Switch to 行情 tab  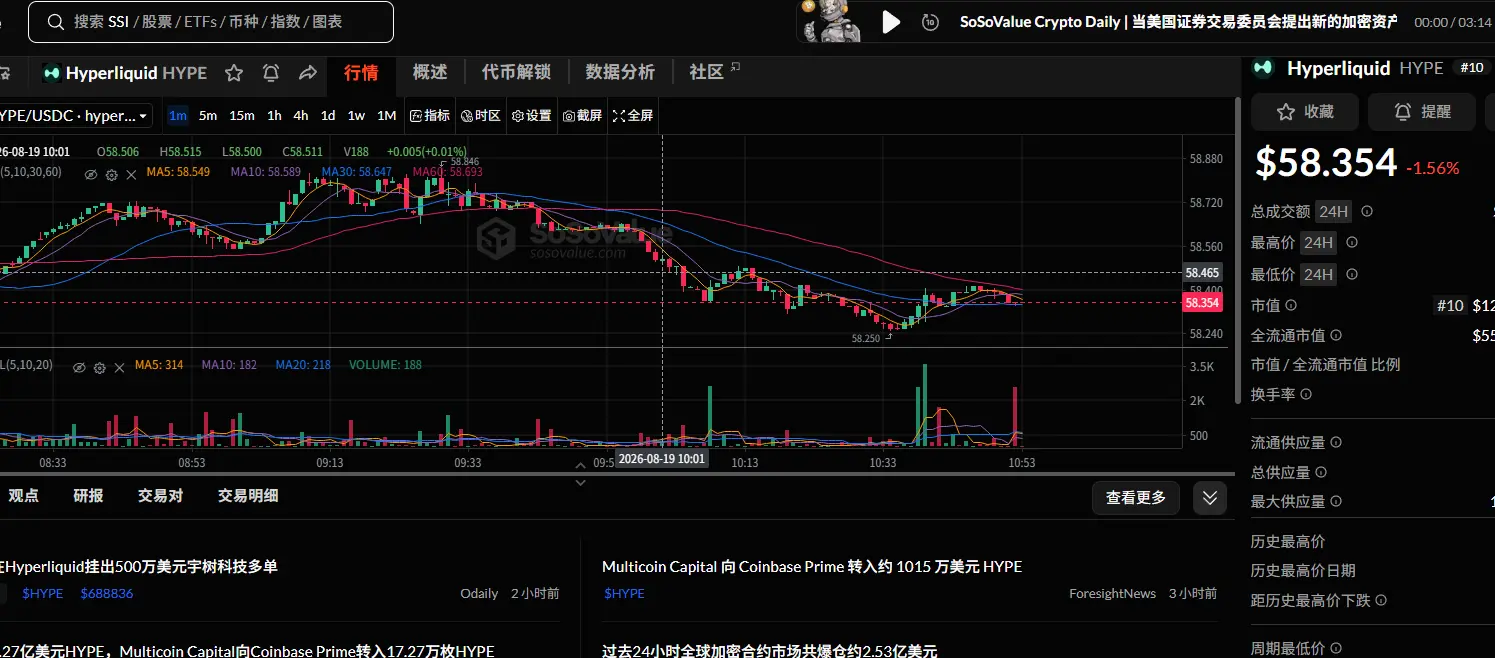(x=361, y=72)
